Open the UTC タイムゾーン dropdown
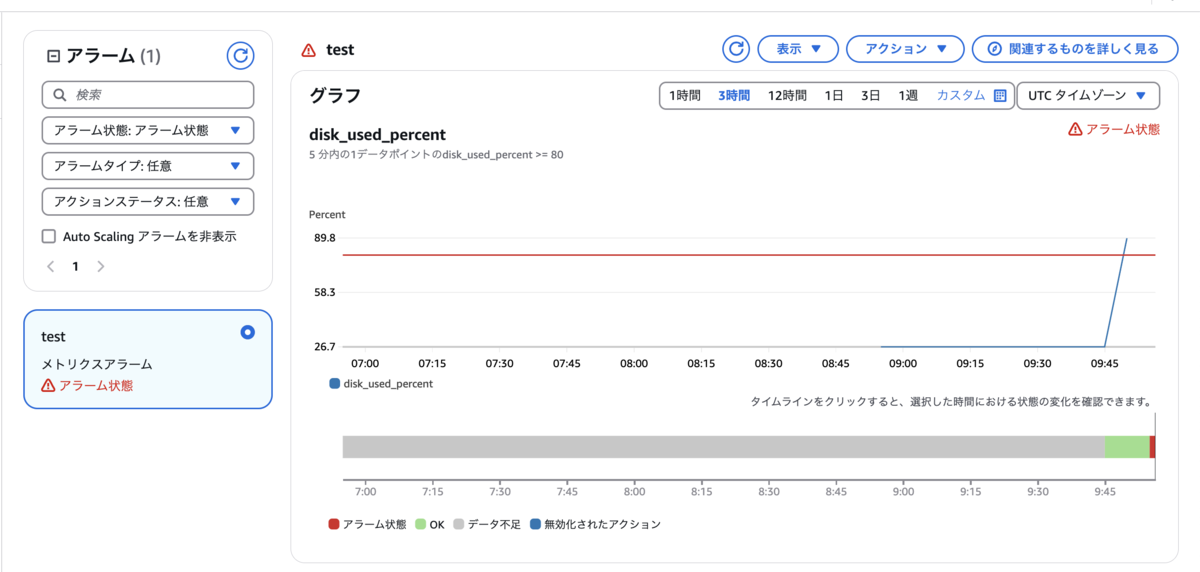This screenshot has width=1200, height=572. (1088, 96)
